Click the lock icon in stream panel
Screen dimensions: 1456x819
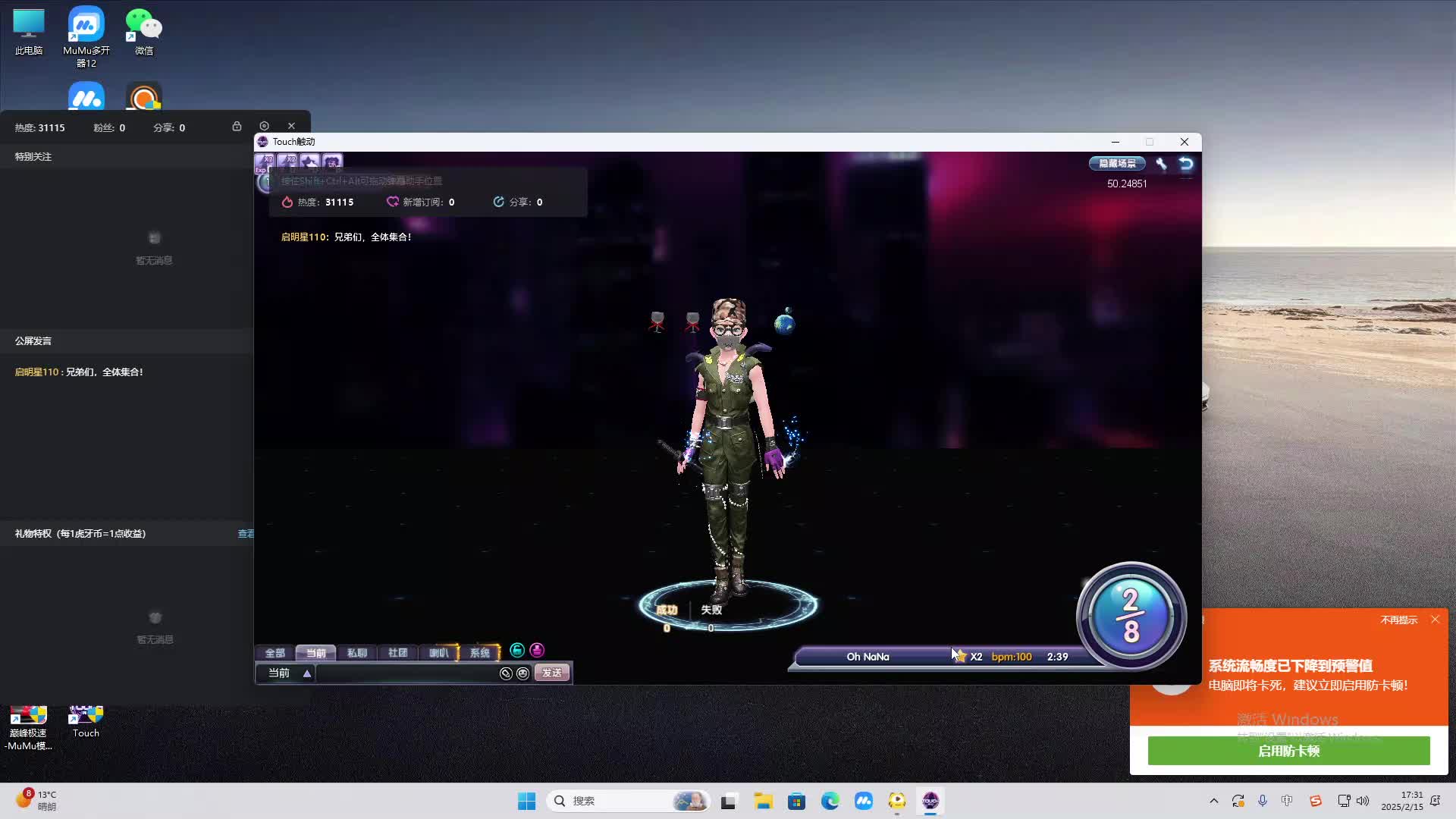coord(237,127)
